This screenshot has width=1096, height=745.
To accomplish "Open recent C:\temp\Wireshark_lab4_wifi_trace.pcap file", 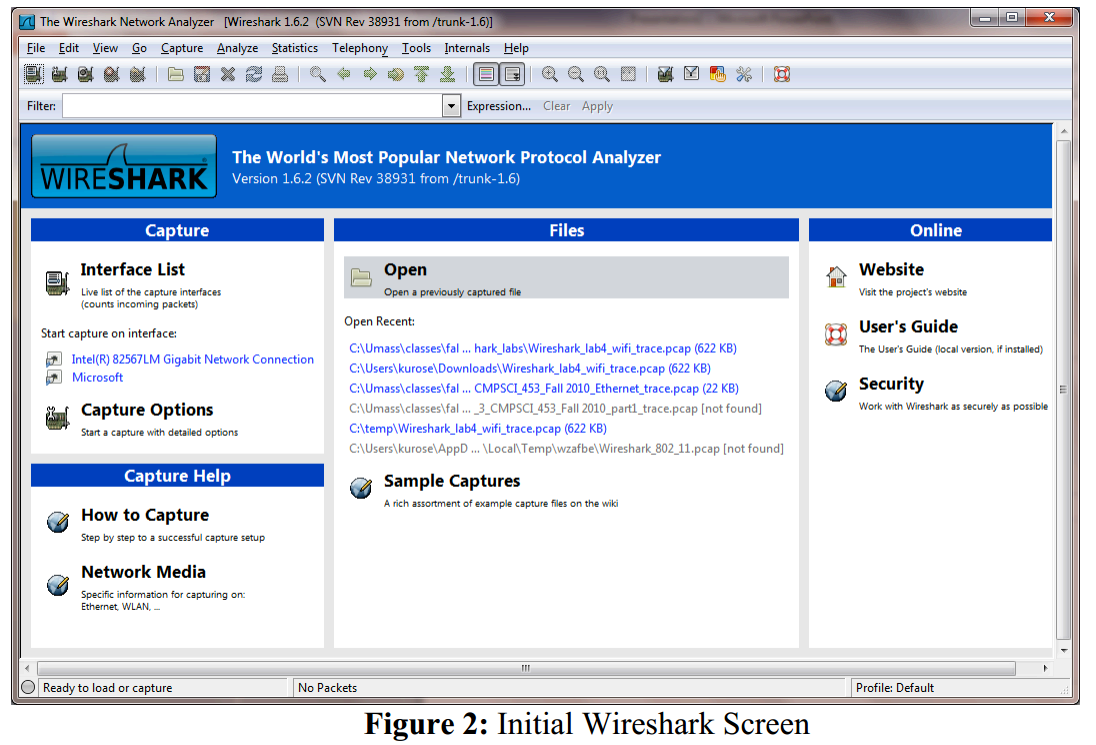I will 477,428.
